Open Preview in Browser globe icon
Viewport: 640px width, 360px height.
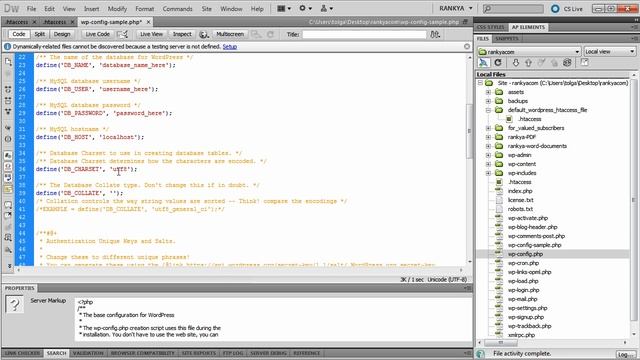204,34
